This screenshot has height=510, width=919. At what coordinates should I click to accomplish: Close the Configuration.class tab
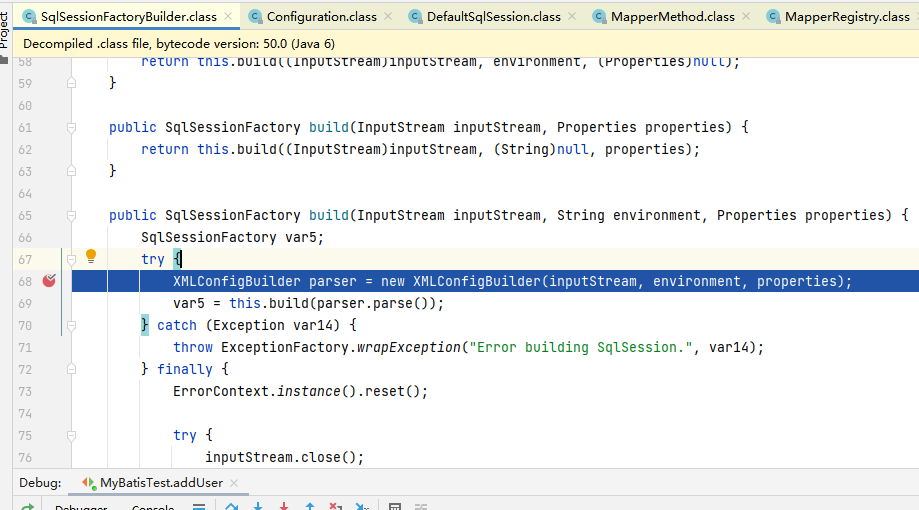[388, 16]
